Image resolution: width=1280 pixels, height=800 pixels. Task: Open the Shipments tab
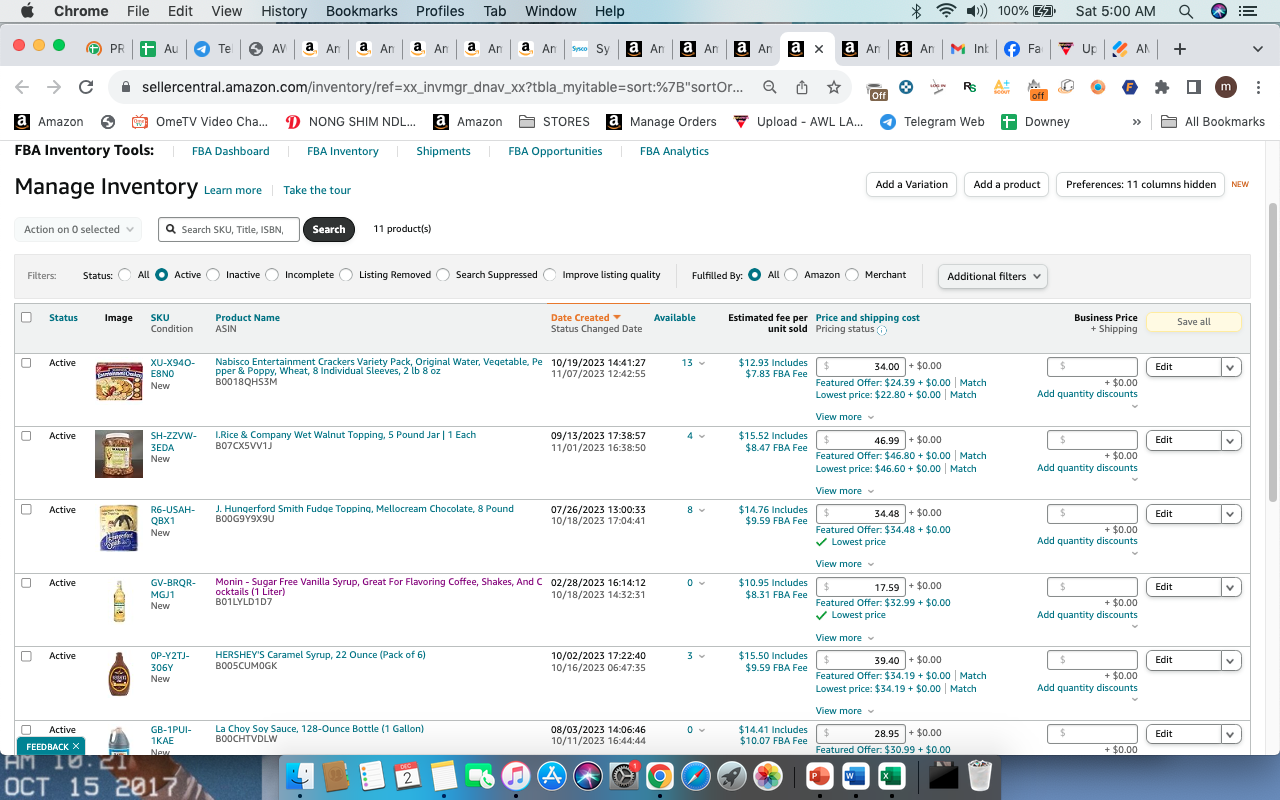point(443,152)
